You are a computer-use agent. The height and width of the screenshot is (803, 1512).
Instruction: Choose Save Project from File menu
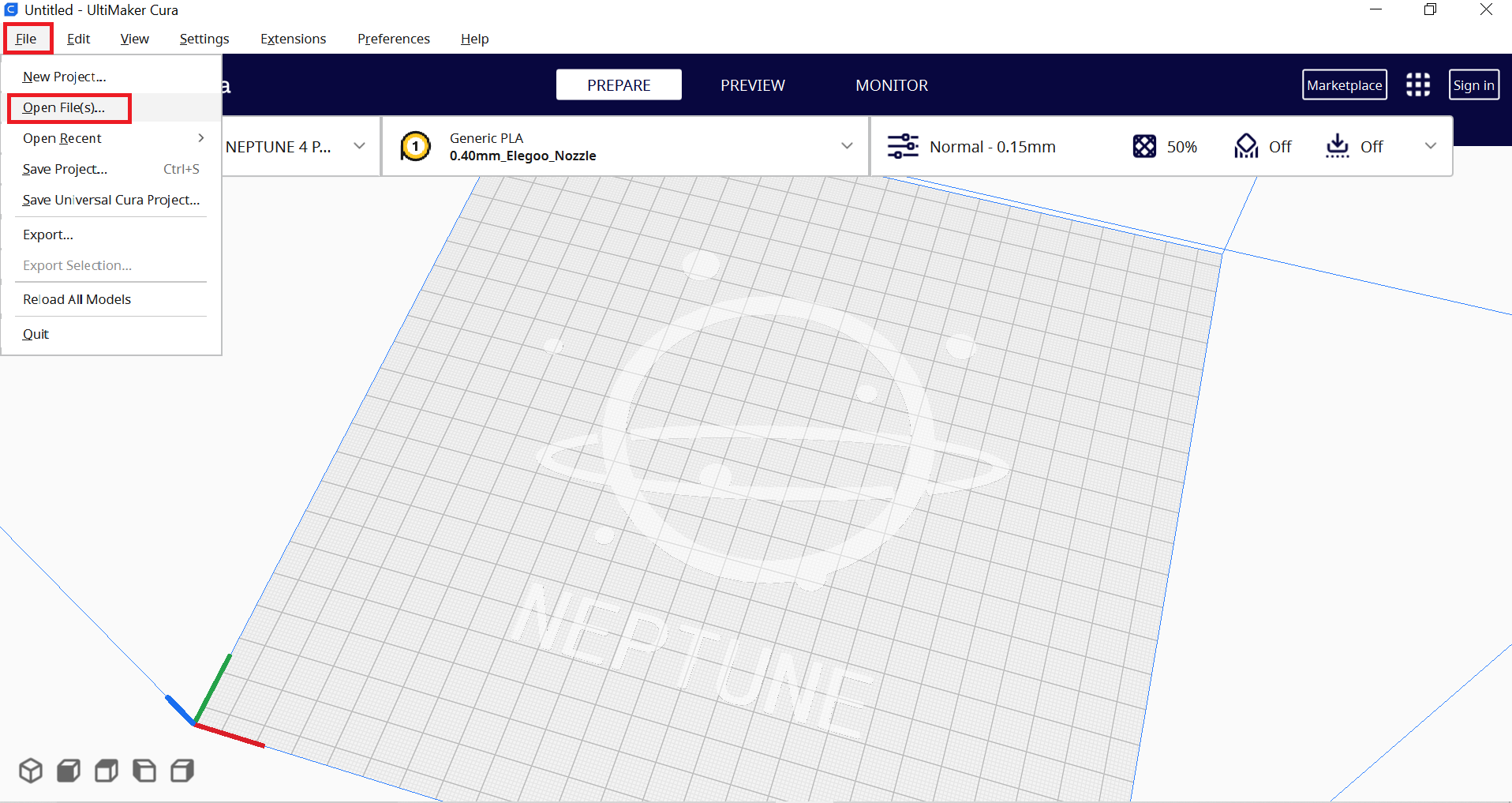click(x=111, y=169)
